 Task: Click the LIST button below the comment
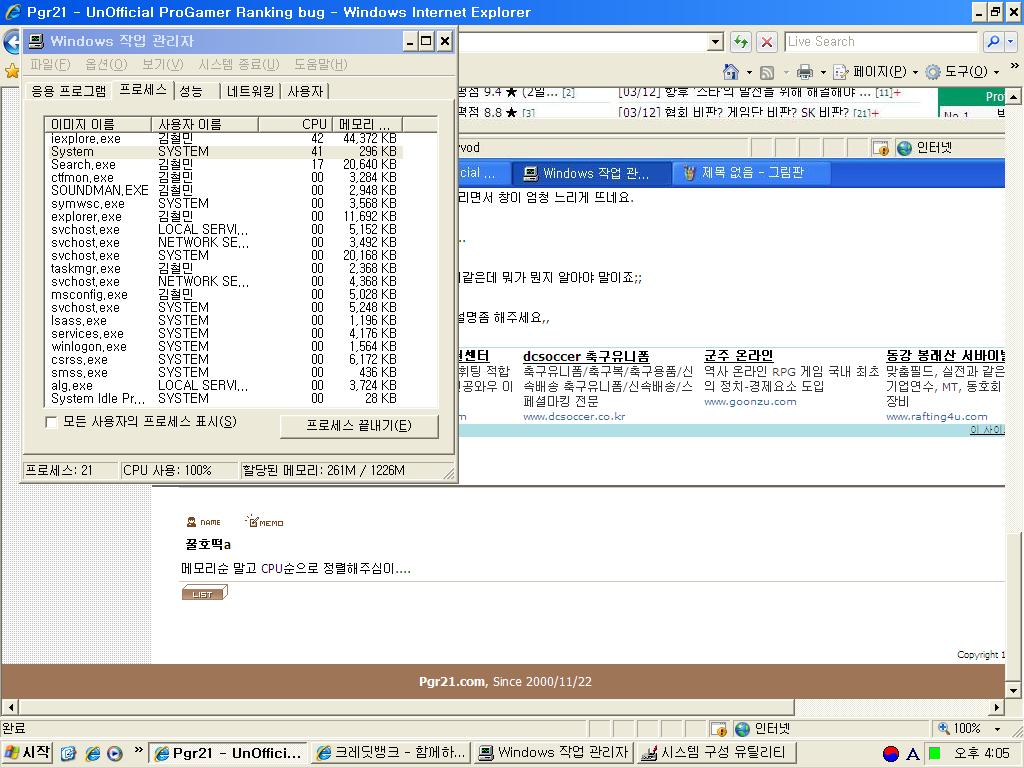(204, 593)
